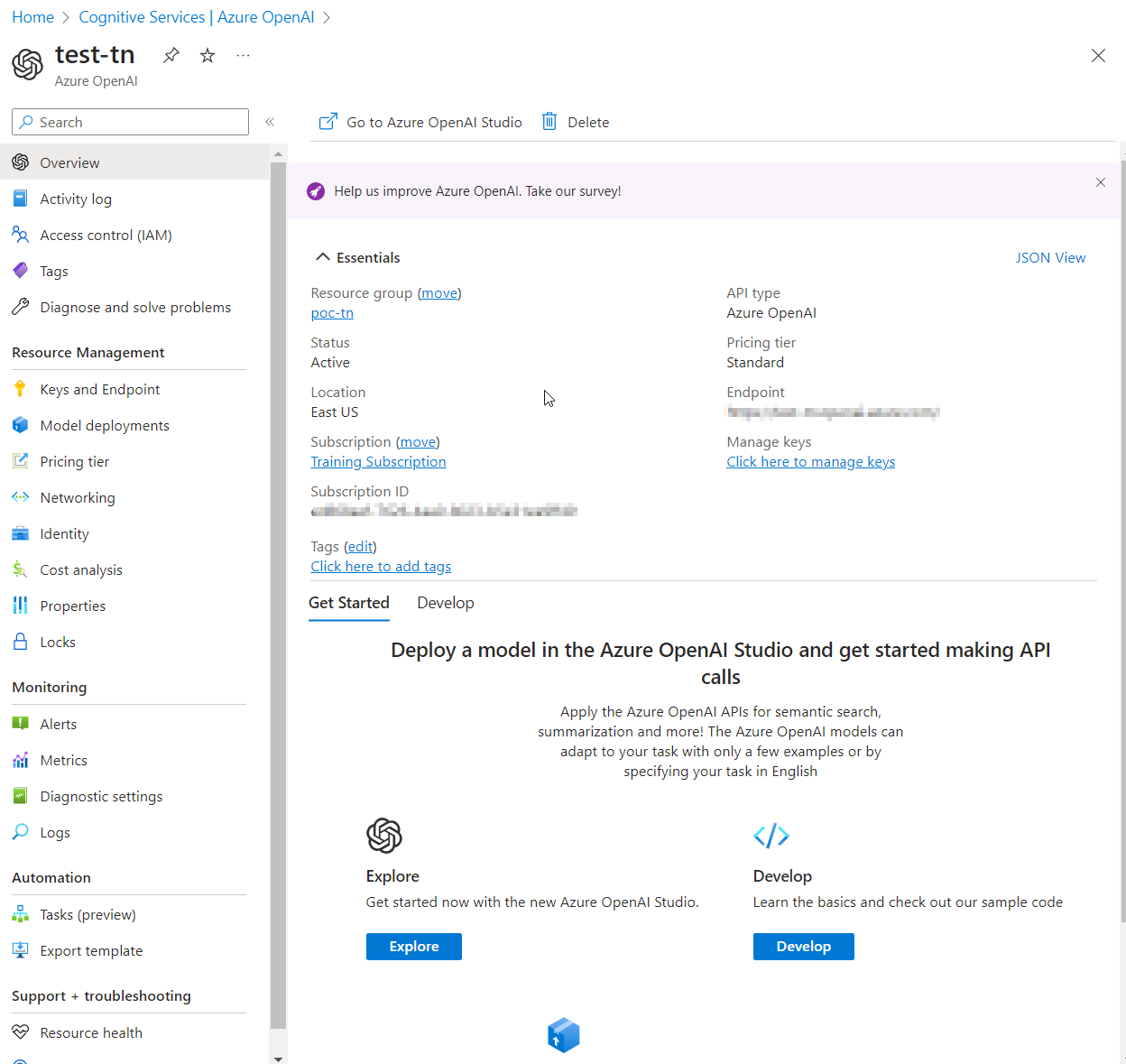
Task: Click the Help us improve survey text
Action: click(x=477, y=191)
